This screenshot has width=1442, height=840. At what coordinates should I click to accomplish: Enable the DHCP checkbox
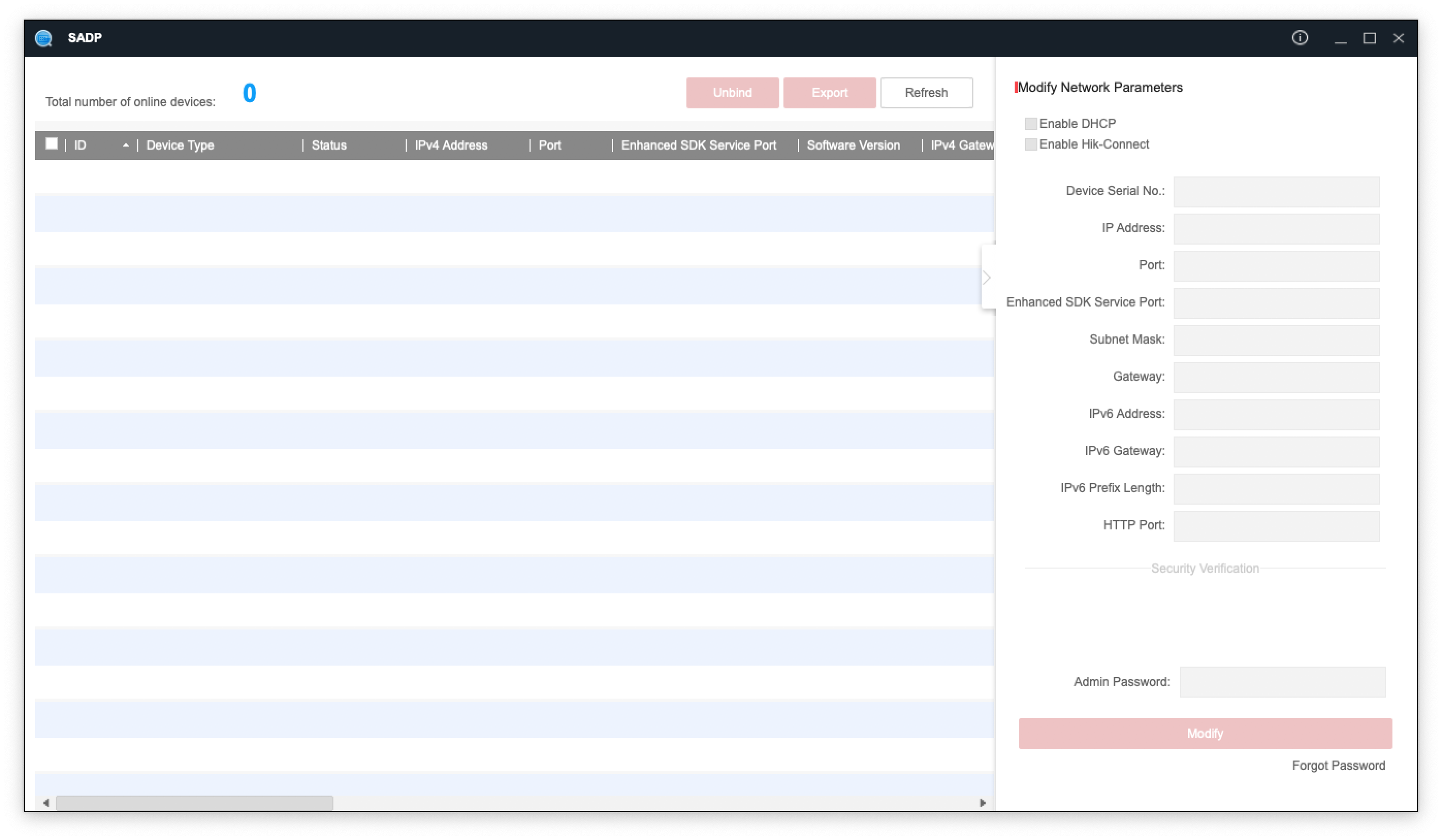pyautogui.click(x=1031, y=124)
